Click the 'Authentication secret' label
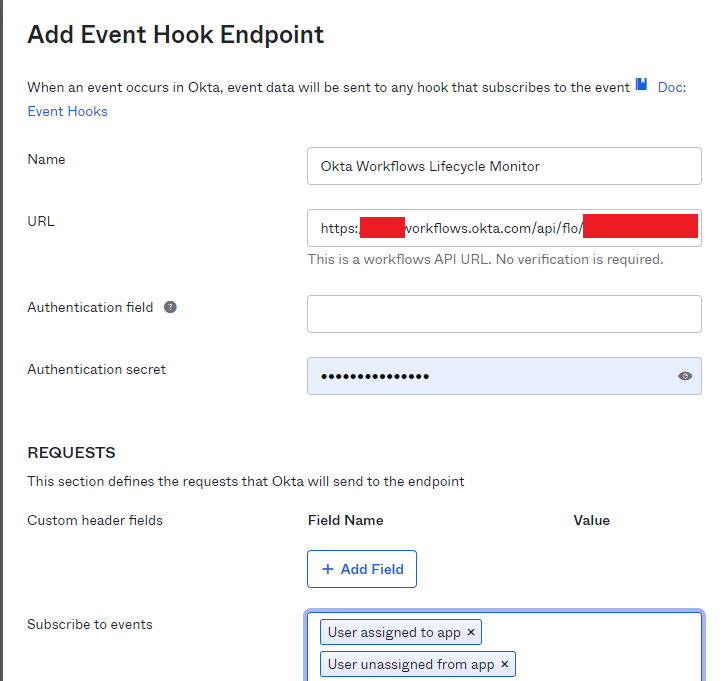 pyautogui.click(x=96, y=369)
